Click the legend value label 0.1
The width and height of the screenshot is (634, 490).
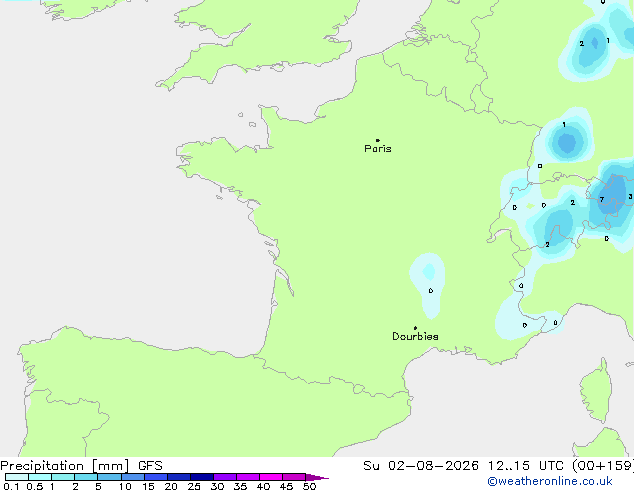(11, 486)
